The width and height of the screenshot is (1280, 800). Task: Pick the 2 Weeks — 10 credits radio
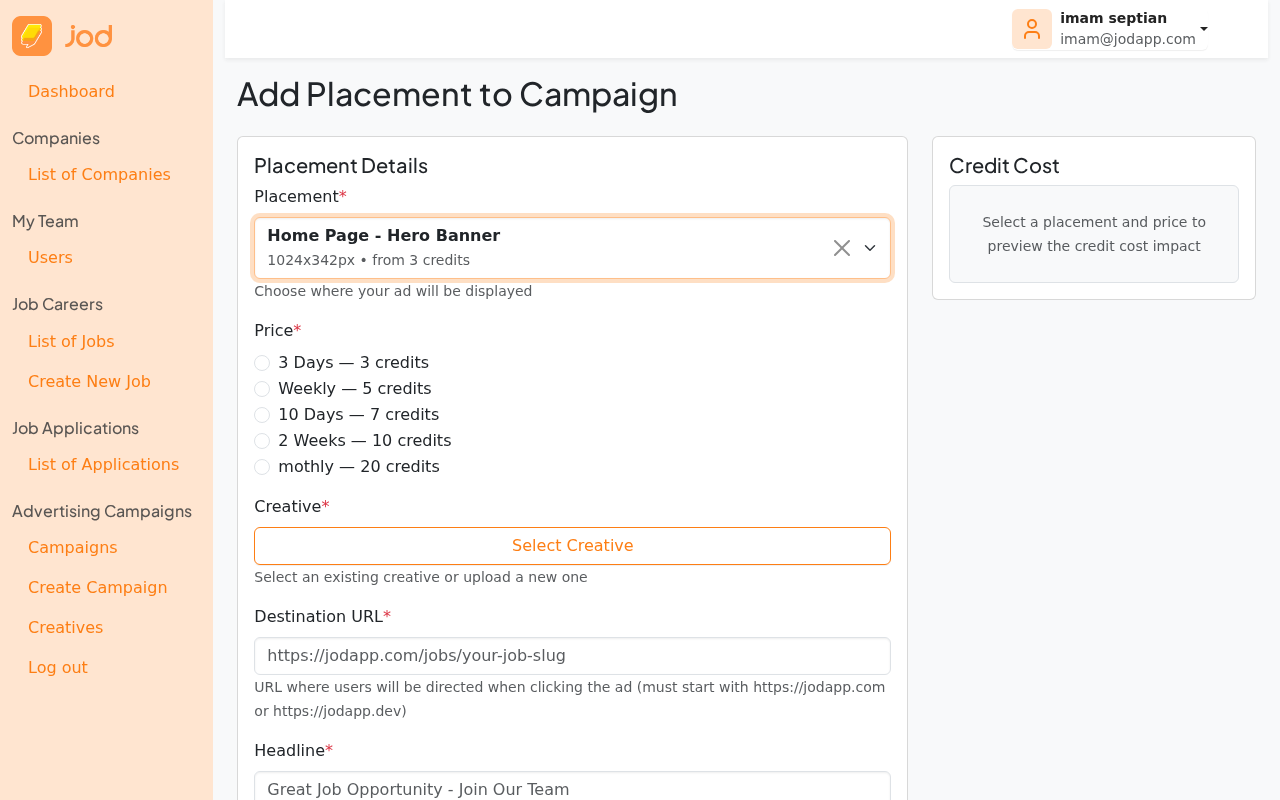click(x=262, y=441)
